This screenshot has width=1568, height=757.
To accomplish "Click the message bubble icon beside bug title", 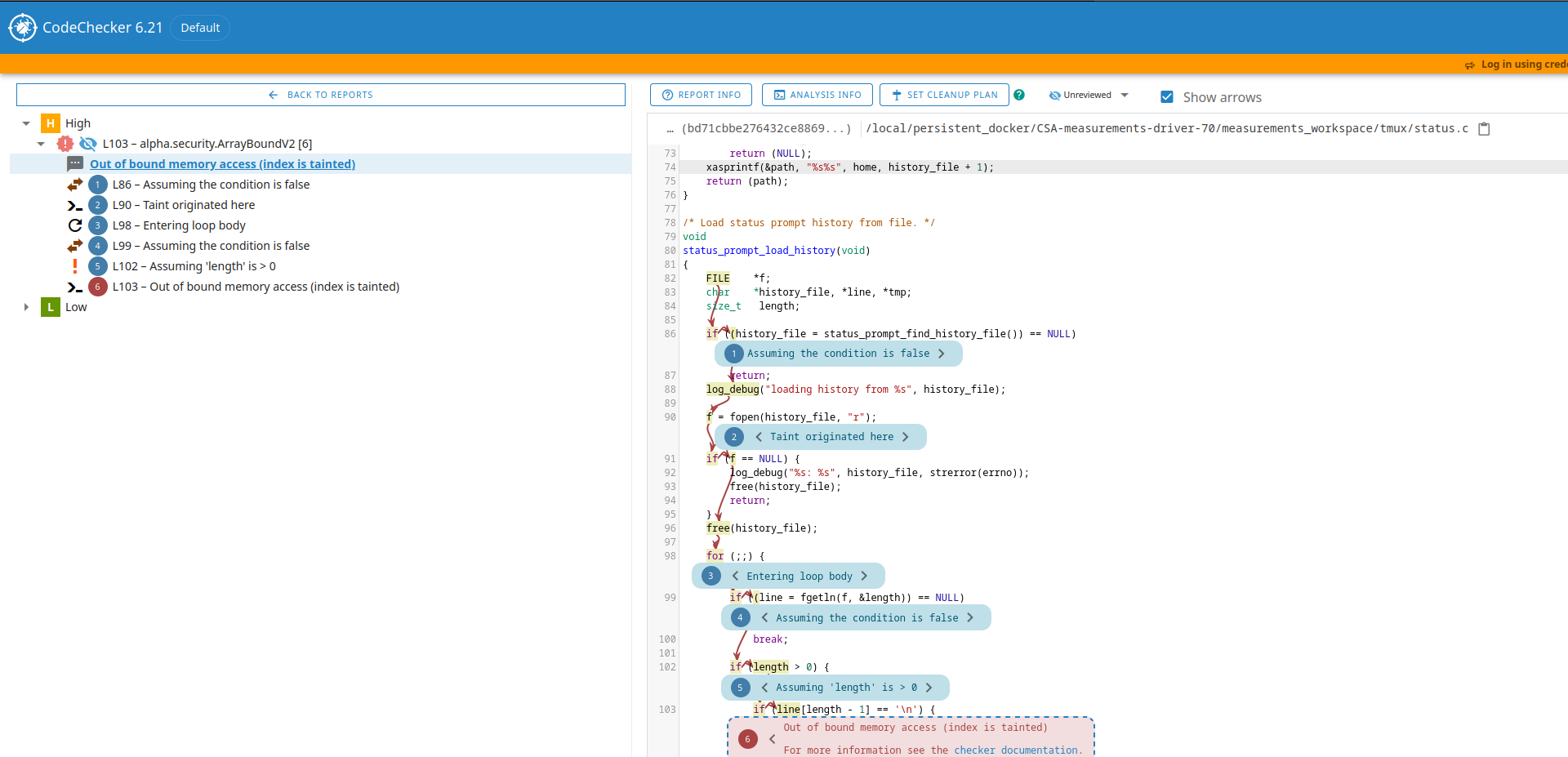I will pyautogui.click(x=75, y=164).
